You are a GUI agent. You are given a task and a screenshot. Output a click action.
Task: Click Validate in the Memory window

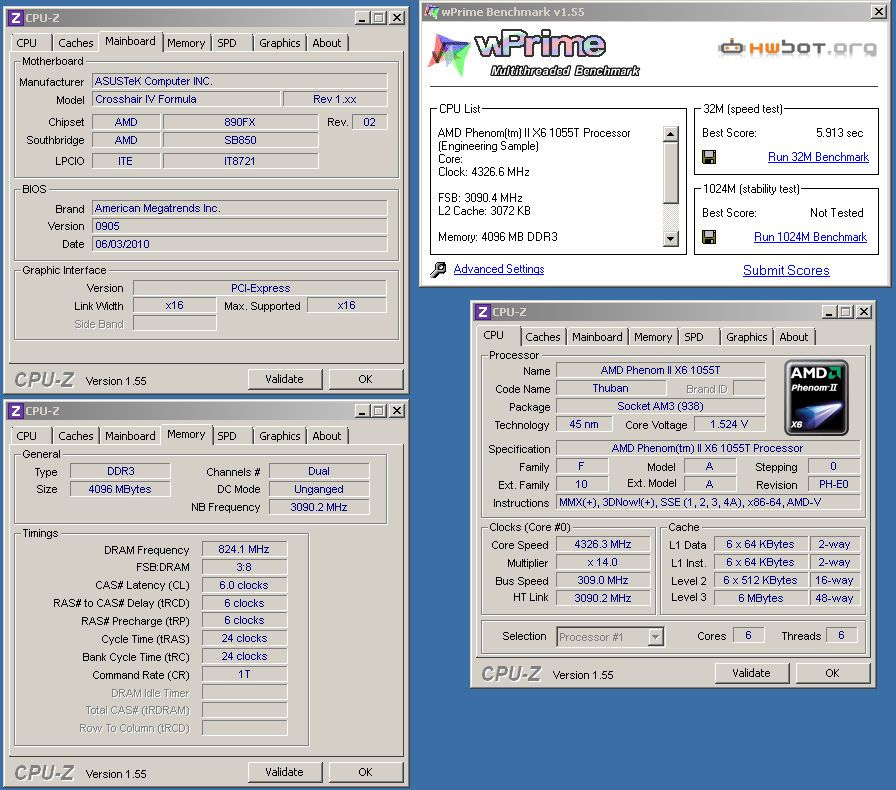(285, 772)
